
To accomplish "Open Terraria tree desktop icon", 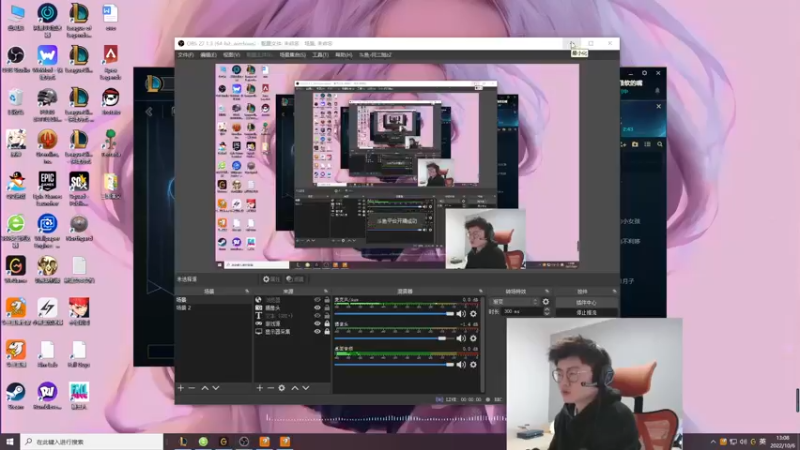I will (110, 143).
